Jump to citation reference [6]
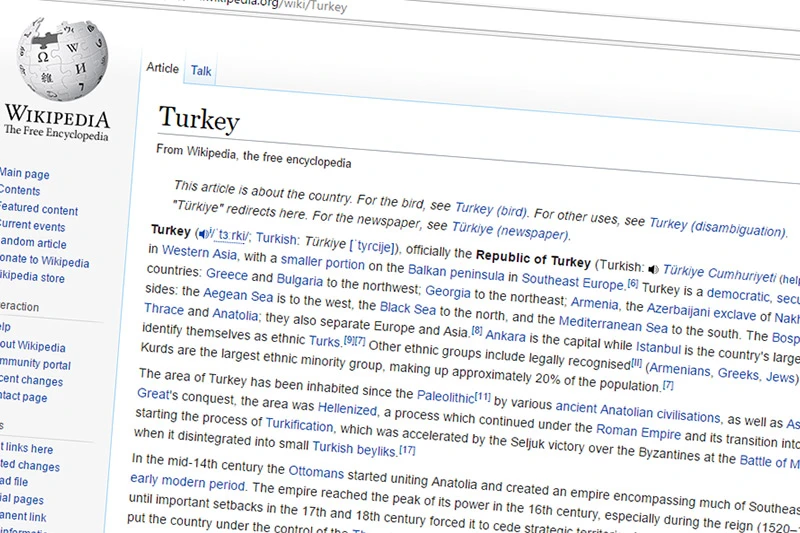This screenshot has height=533, width=800. pyautogui.click(x=633, y=282)
